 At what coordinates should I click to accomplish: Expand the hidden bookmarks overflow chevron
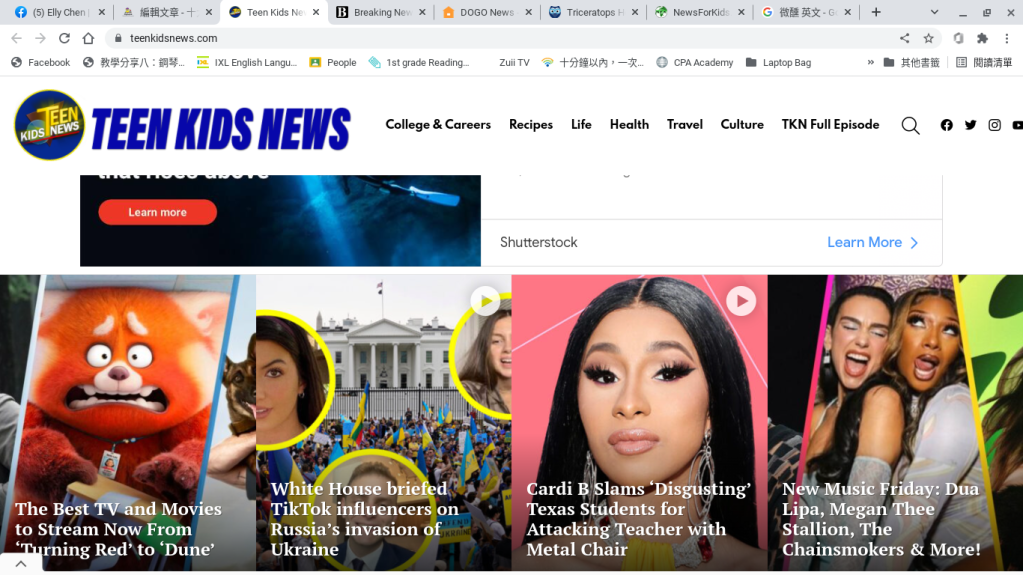(x=870, y=62)
